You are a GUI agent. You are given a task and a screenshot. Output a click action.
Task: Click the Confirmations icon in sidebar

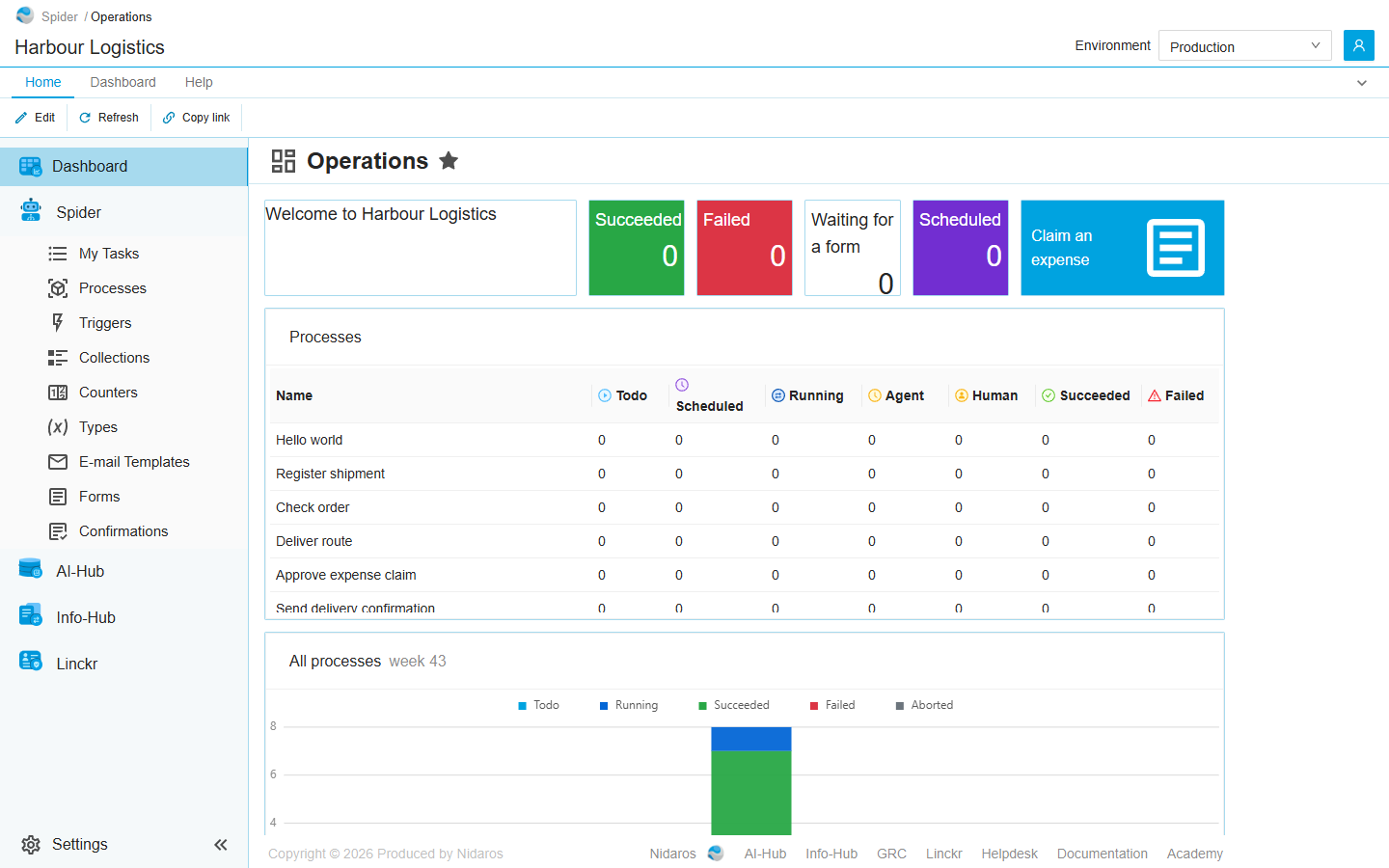tap(58, 531)
